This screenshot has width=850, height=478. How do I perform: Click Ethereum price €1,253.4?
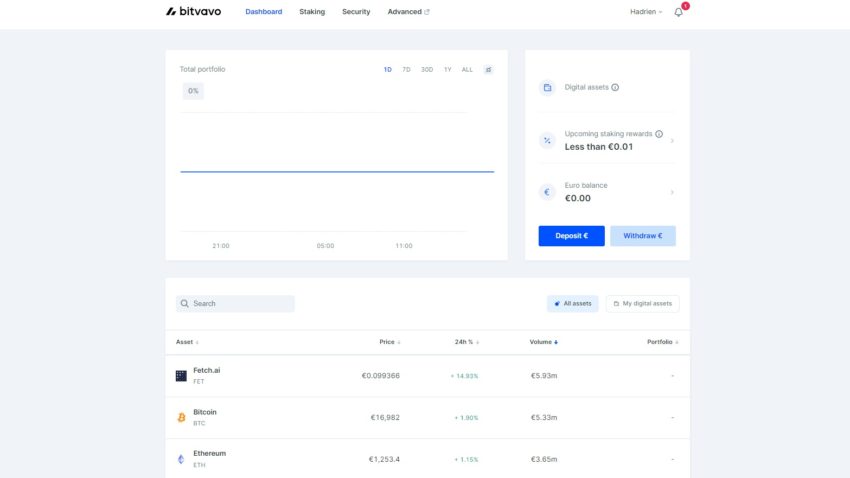(384, 459)
